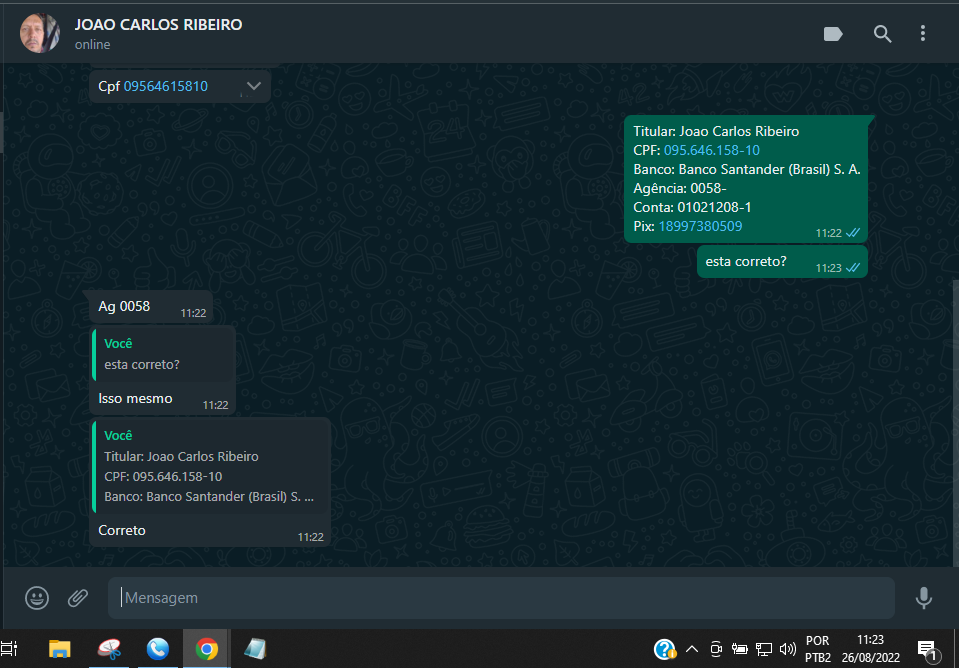
Task: Click the attach file paperclip icon
Action: [78, 598]
